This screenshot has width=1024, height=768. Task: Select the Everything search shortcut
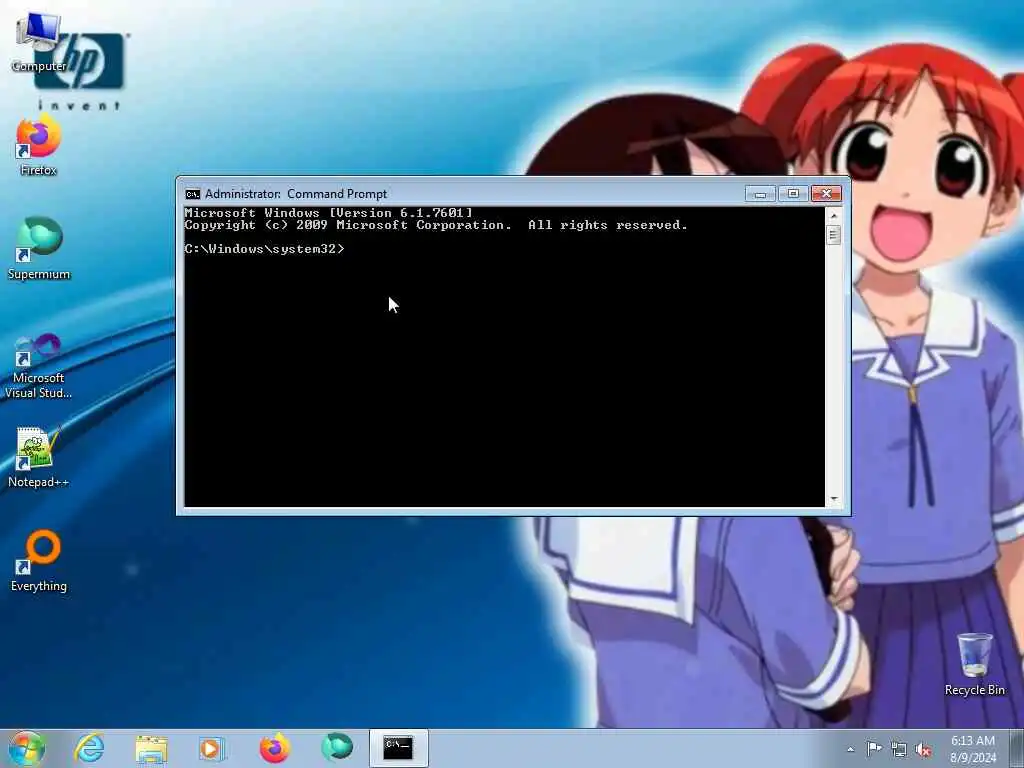[x=39, y=561]
